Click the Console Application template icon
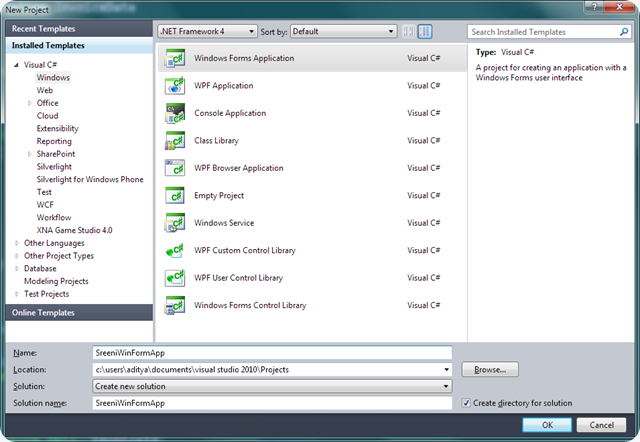 coord(175,113)
